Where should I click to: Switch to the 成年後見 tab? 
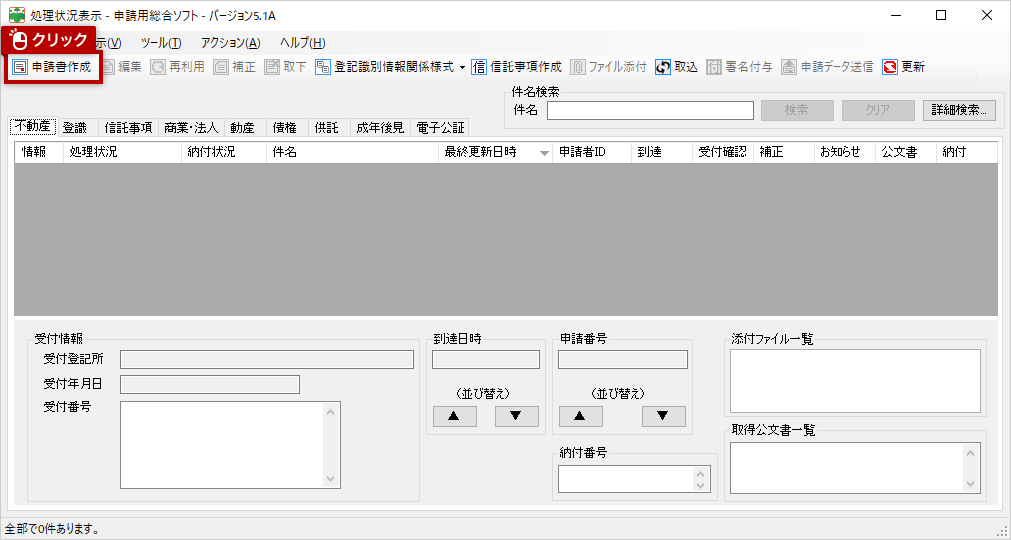380,128
